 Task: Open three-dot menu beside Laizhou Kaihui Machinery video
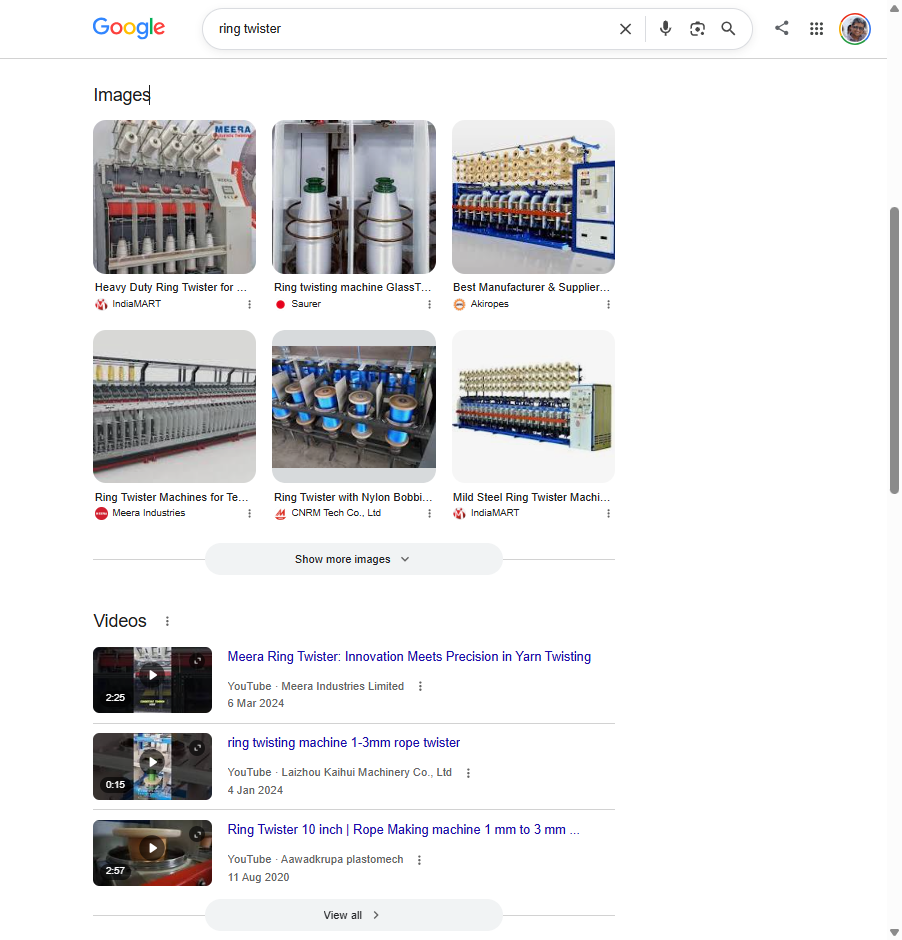click(468, 773)
